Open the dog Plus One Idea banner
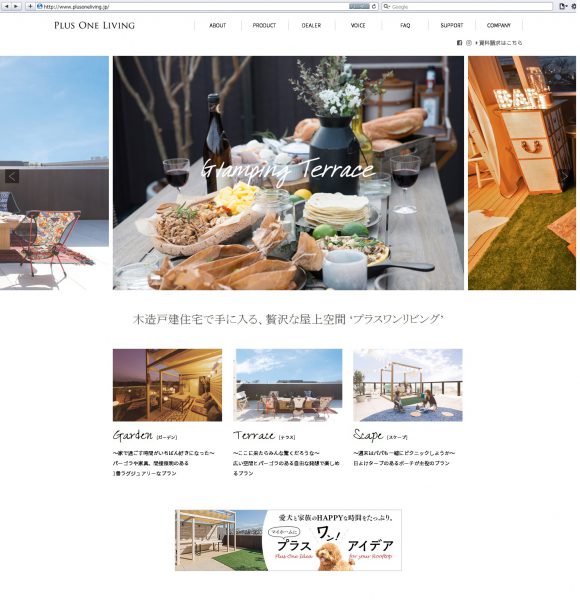 click(288, 540)
